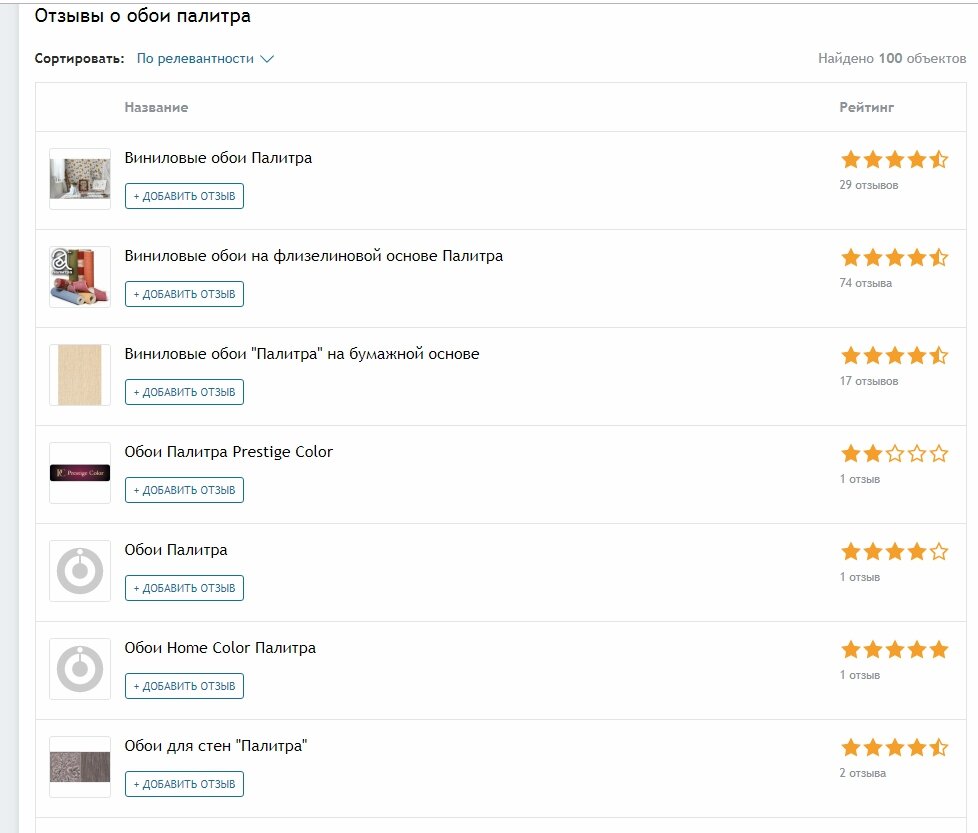
Task: Click the placeholder icon for 'Обои Палитра'
Action: pos(80,571)
